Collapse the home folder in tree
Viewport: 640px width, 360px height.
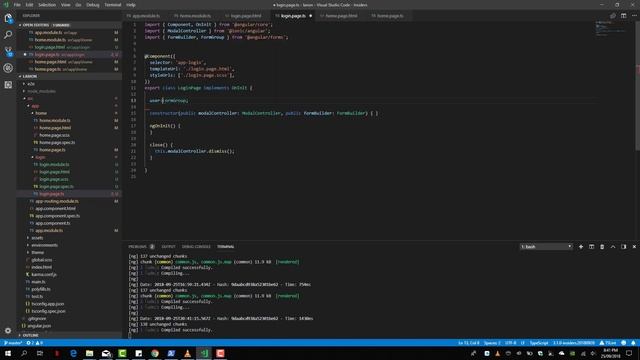pos(40,113)
